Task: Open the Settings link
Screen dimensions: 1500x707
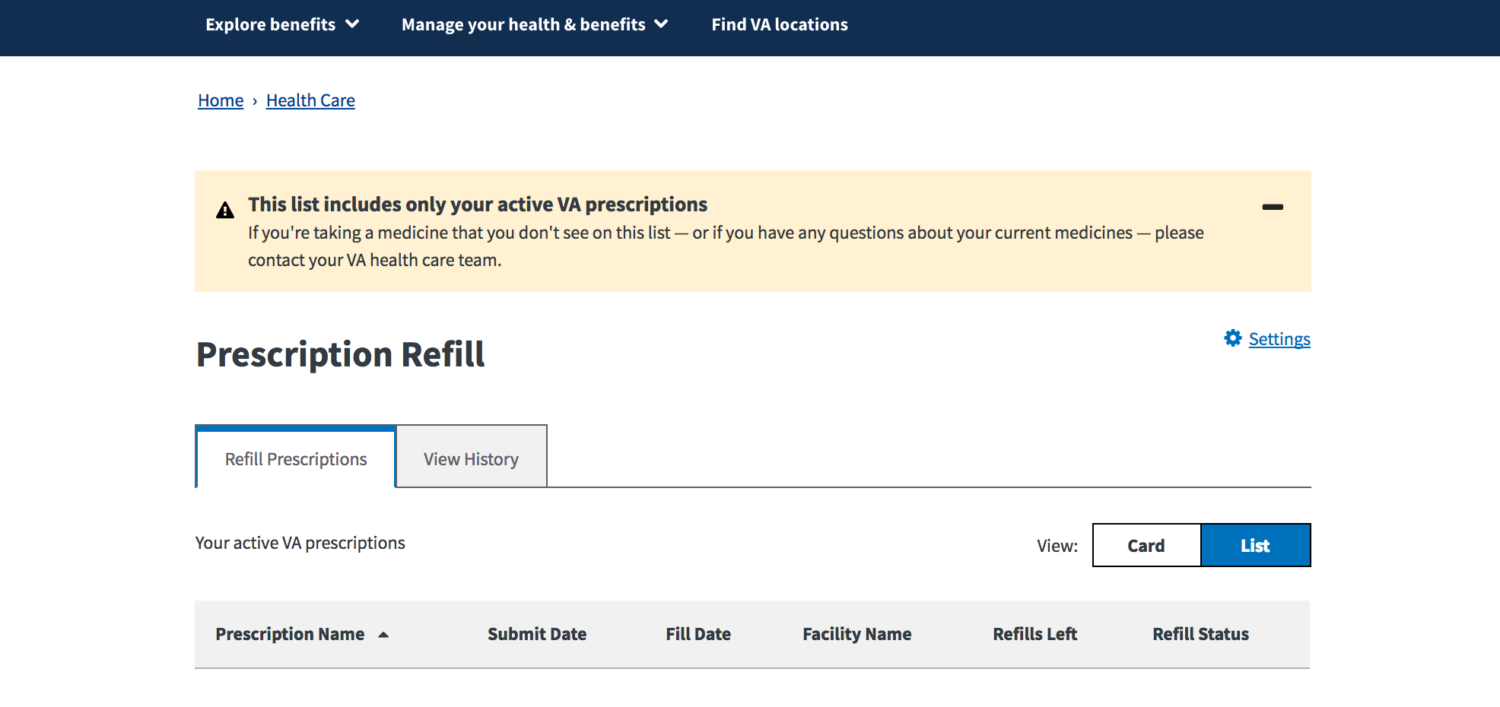Action: point(1279,338)
